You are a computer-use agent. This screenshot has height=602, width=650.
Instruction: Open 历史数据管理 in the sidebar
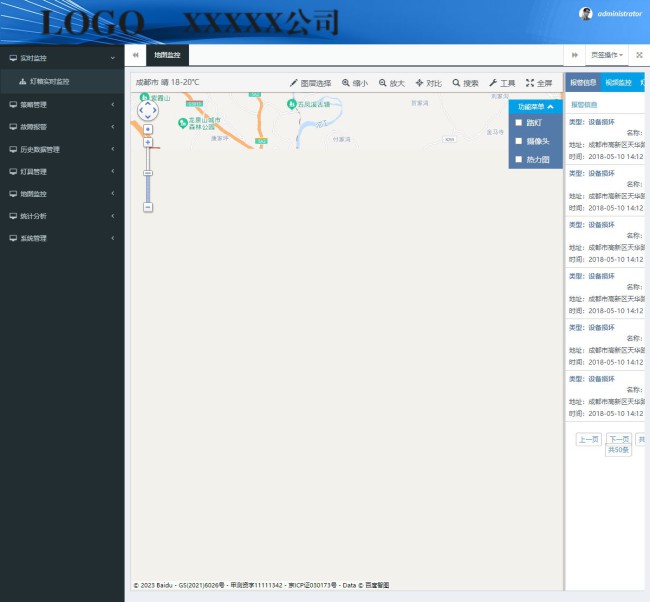coord(62,149)
